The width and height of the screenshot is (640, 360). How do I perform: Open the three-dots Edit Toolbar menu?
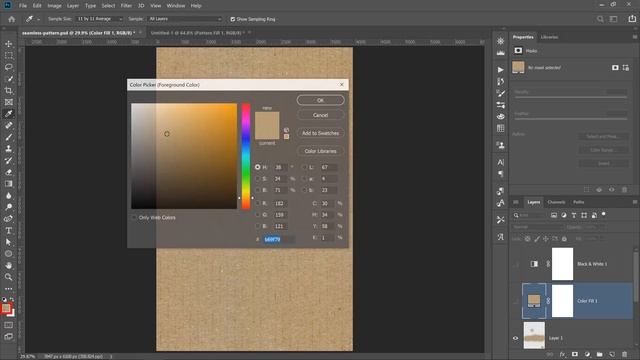point(9,289)
